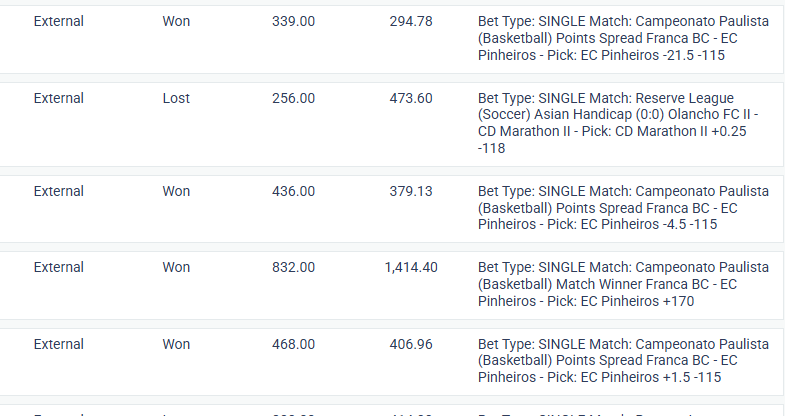Click External label in the 468.00 row

click(x=59, y=344)
